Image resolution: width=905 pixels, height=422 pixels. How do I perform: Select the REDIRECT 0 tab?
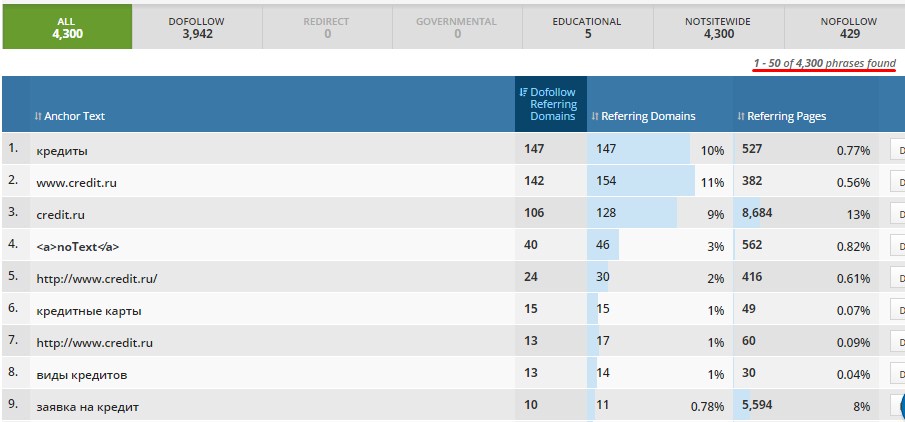[327, 27]
